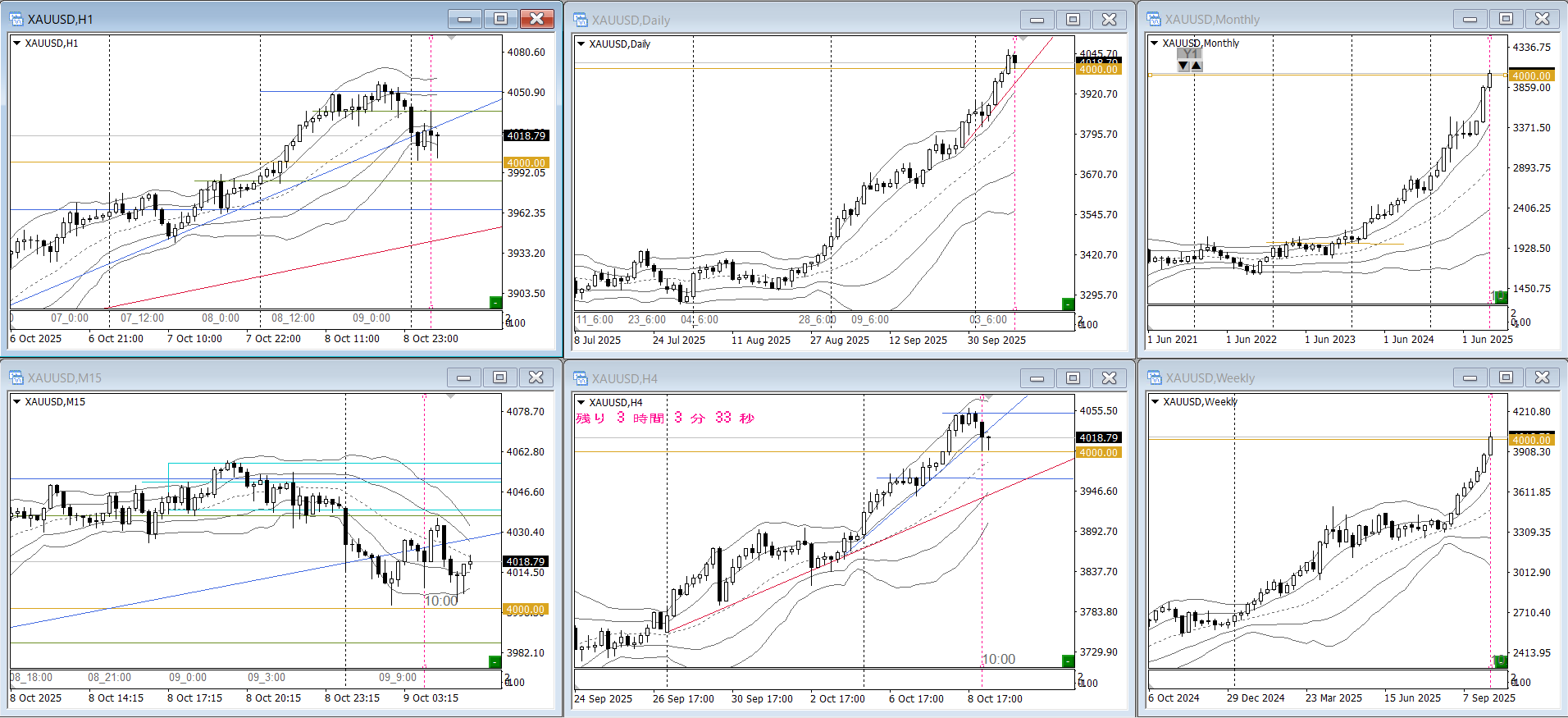Click the gray Y1 button on Monthly chart
1568x718 pixels.
(1189, 54)
